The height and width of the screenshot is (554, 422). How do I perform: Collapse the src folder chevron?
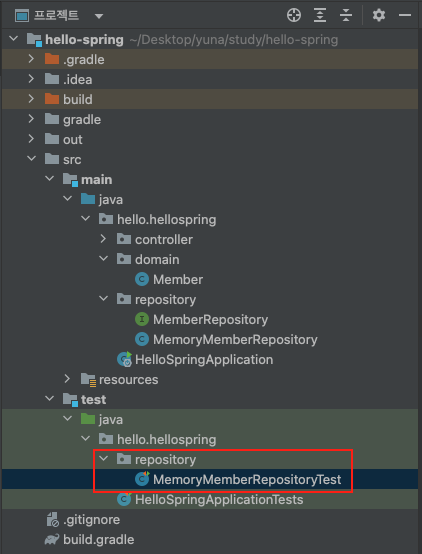32,159
